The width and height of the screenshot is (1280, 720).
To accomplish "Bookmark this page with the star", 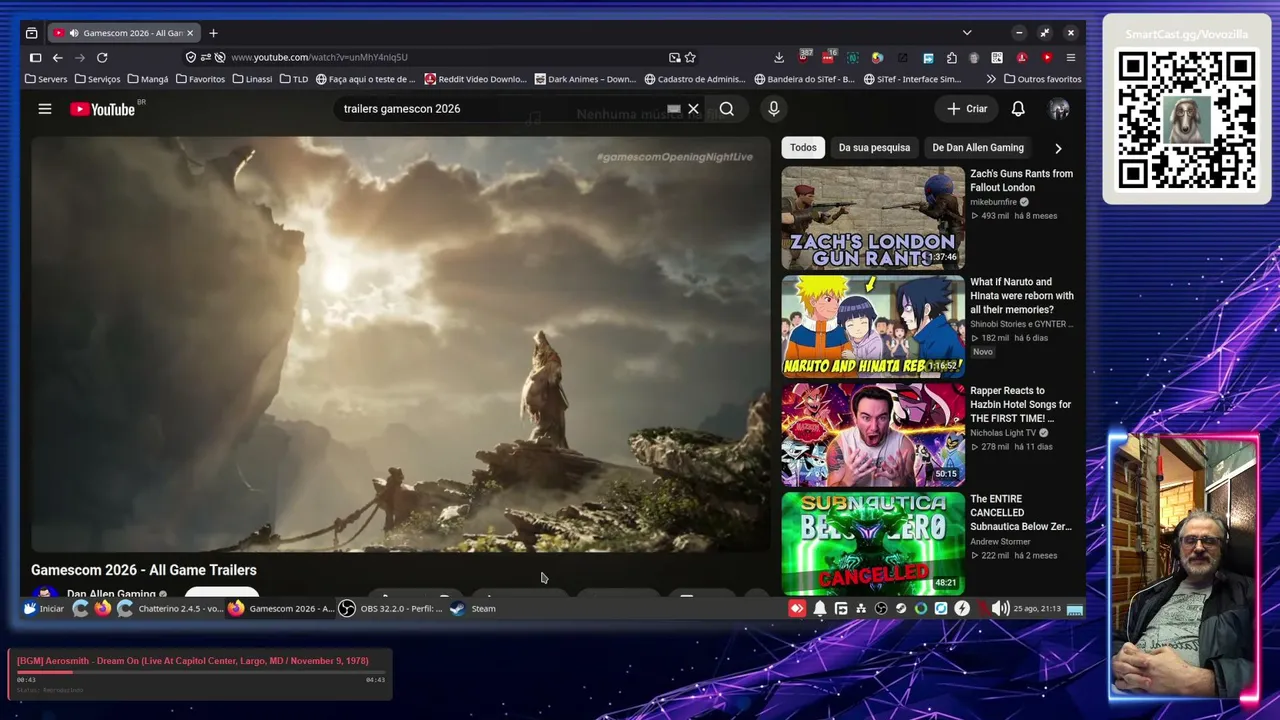I will 690,57.
